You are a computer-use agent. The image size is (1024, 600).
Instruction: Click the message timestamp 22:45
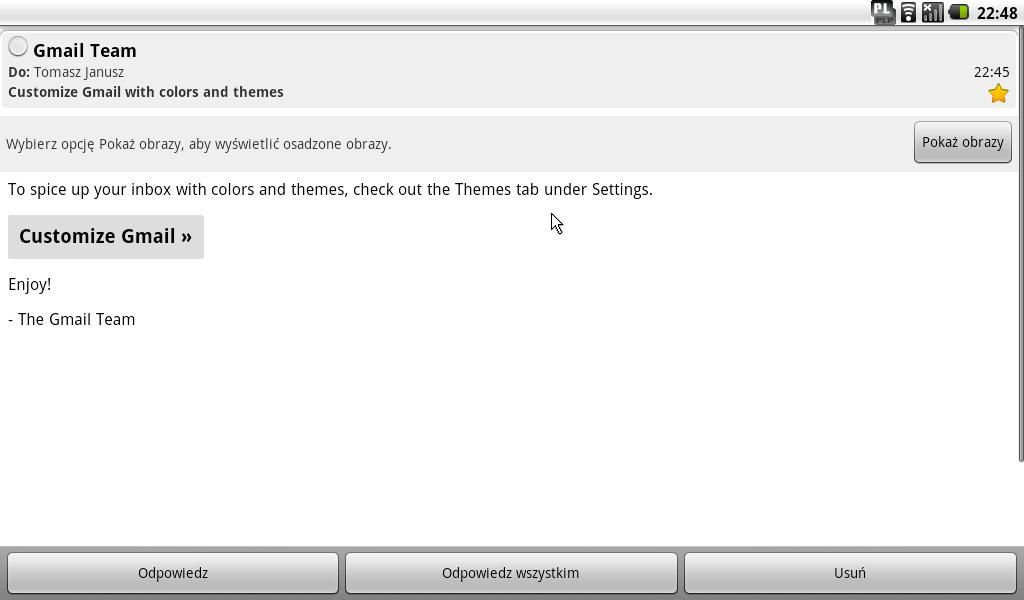tap(991, 72)
